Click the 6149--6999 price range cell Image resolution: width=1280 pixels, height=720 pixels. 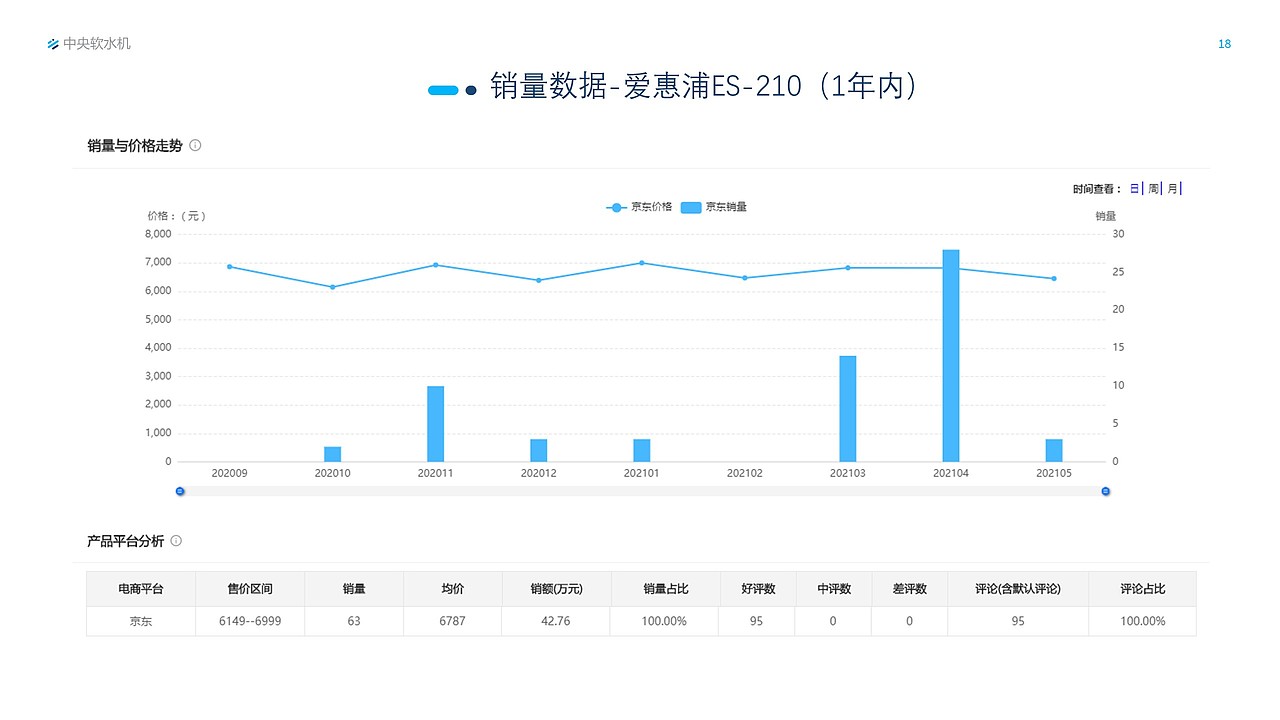250,621
